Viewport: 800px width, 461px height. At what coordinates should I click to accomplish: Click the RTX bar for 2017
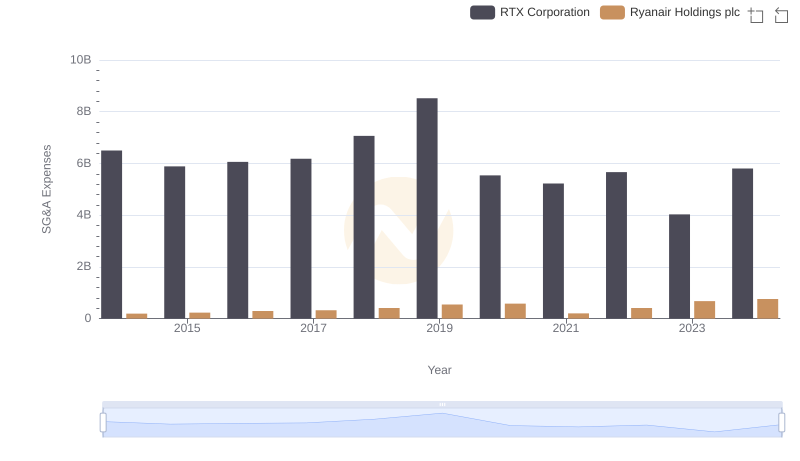[301, 239]
